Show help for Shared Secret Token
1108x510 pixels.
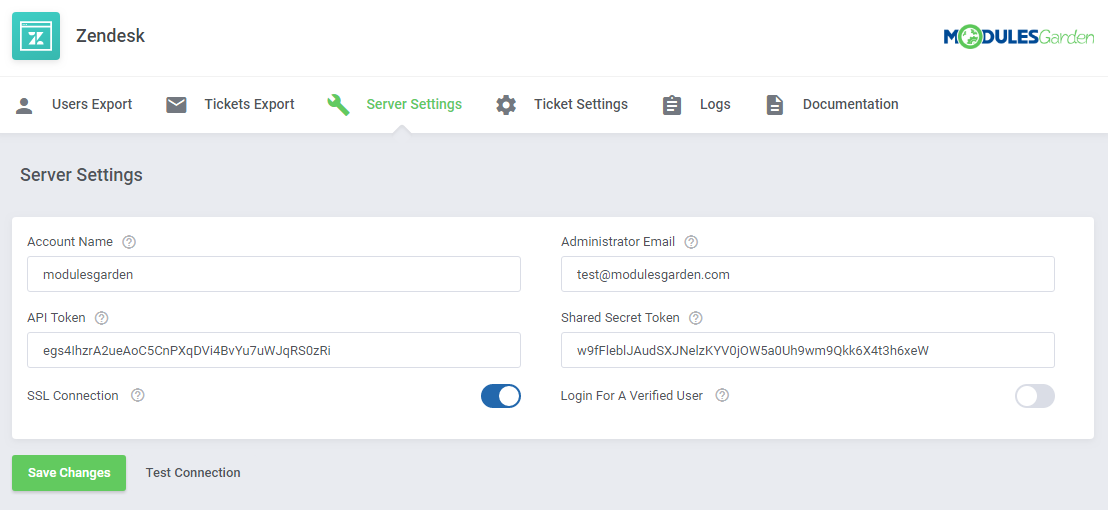[x=696, y=318]
